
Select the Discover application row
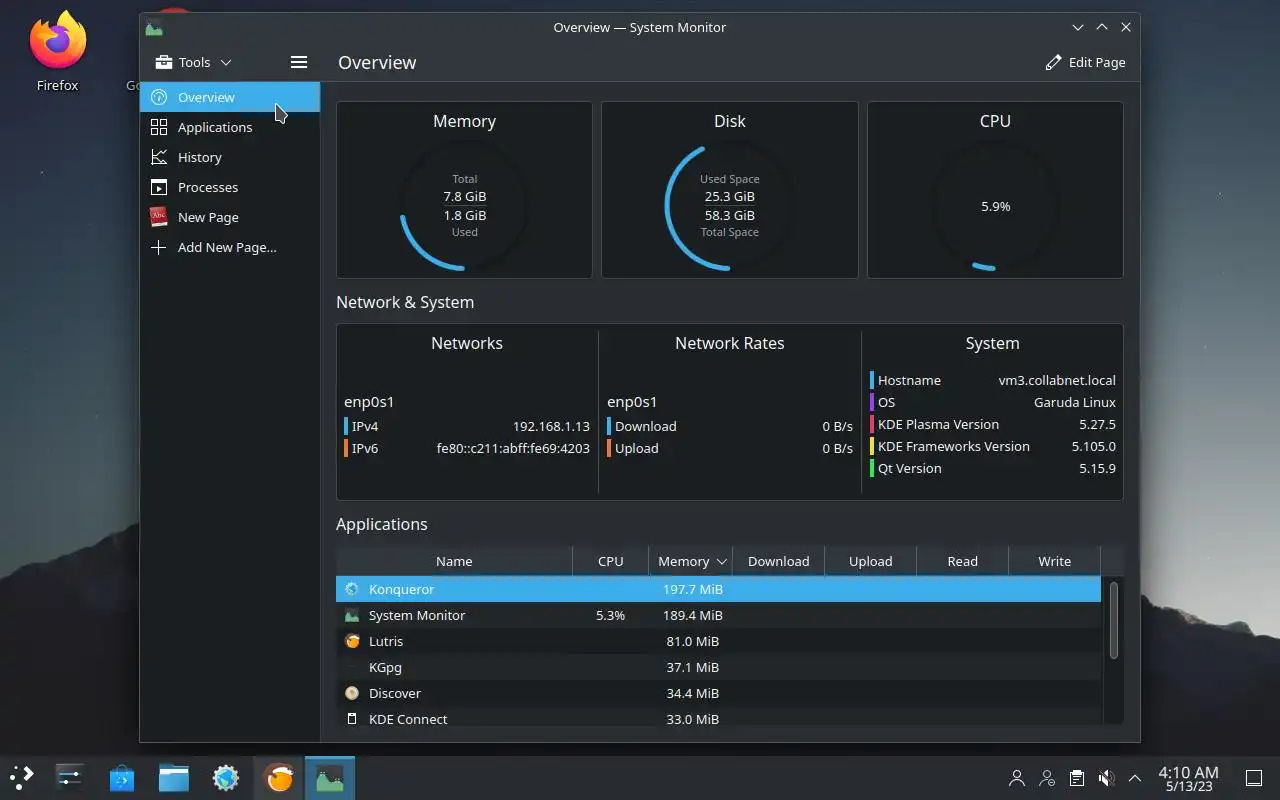718,693
